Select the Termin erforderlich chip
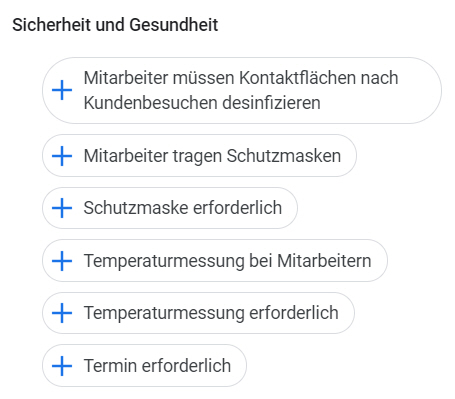 pyautogui.click(x=144, y=366)
